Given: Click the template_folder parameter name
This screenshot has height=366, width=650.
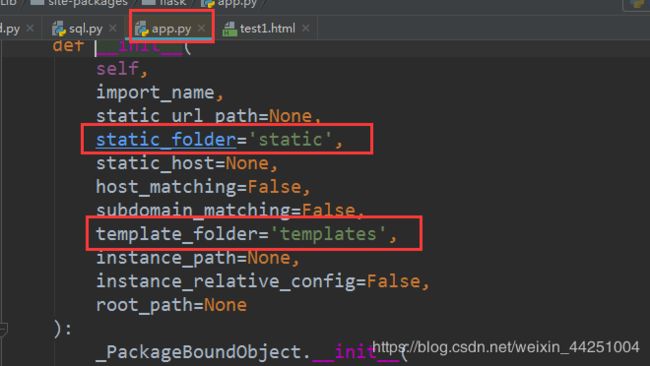Looking at the screenshot, I should (177, 234).
